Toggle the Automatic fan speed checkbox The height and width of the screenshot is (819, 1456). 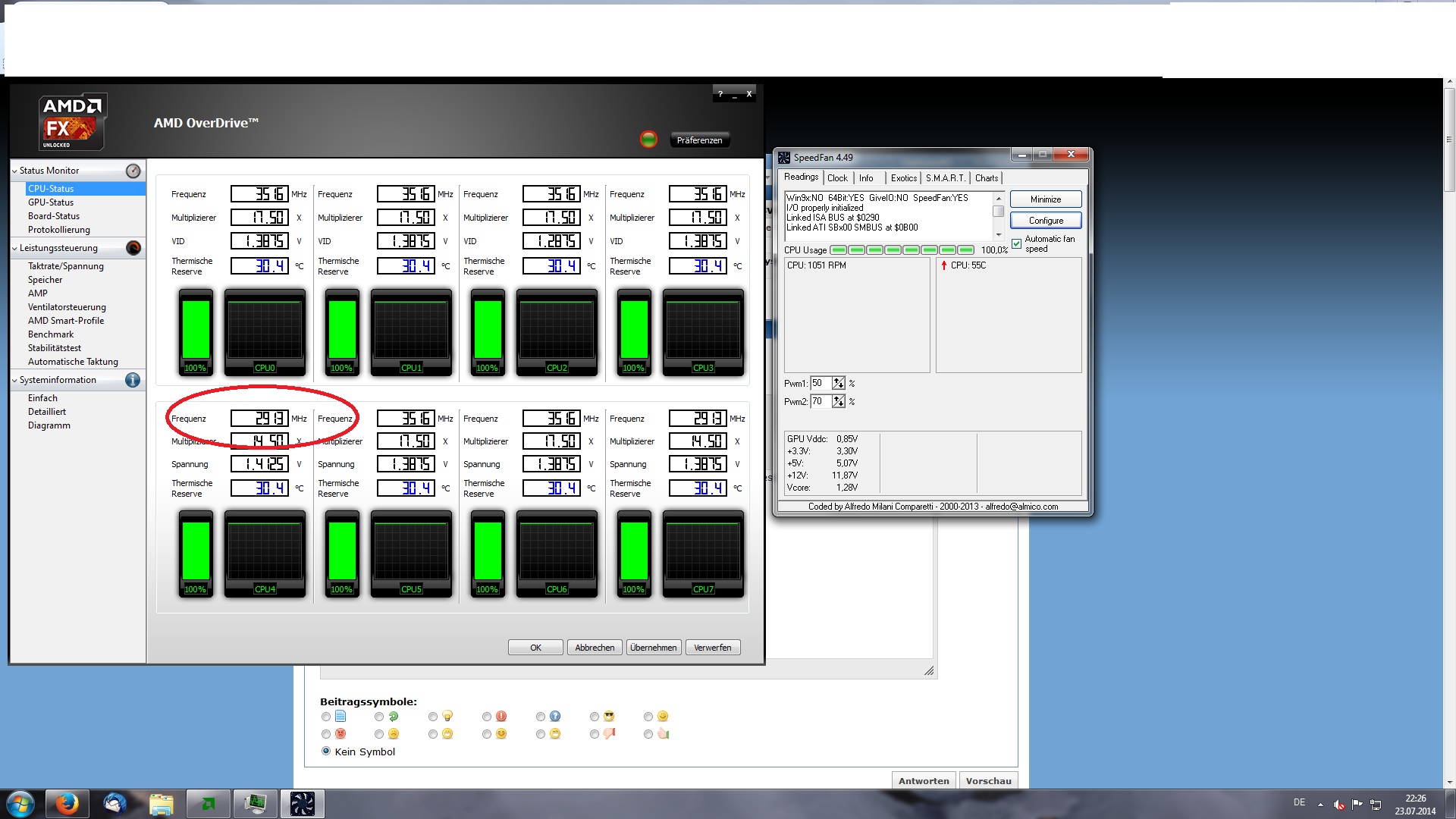pyautogui.click(x=1017, y=243)
